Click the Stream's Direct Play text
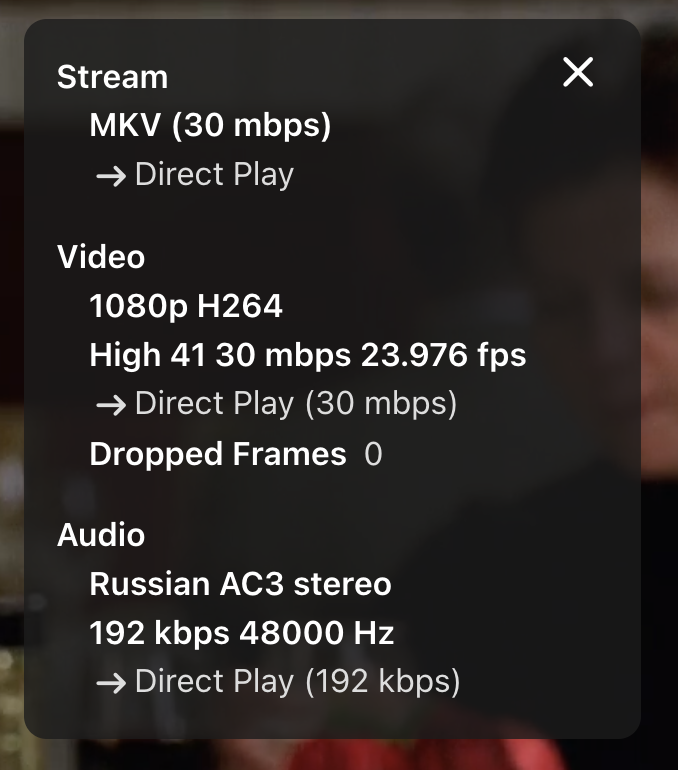Viewport: 678px width, 770px height. click(x=214, y=175)
